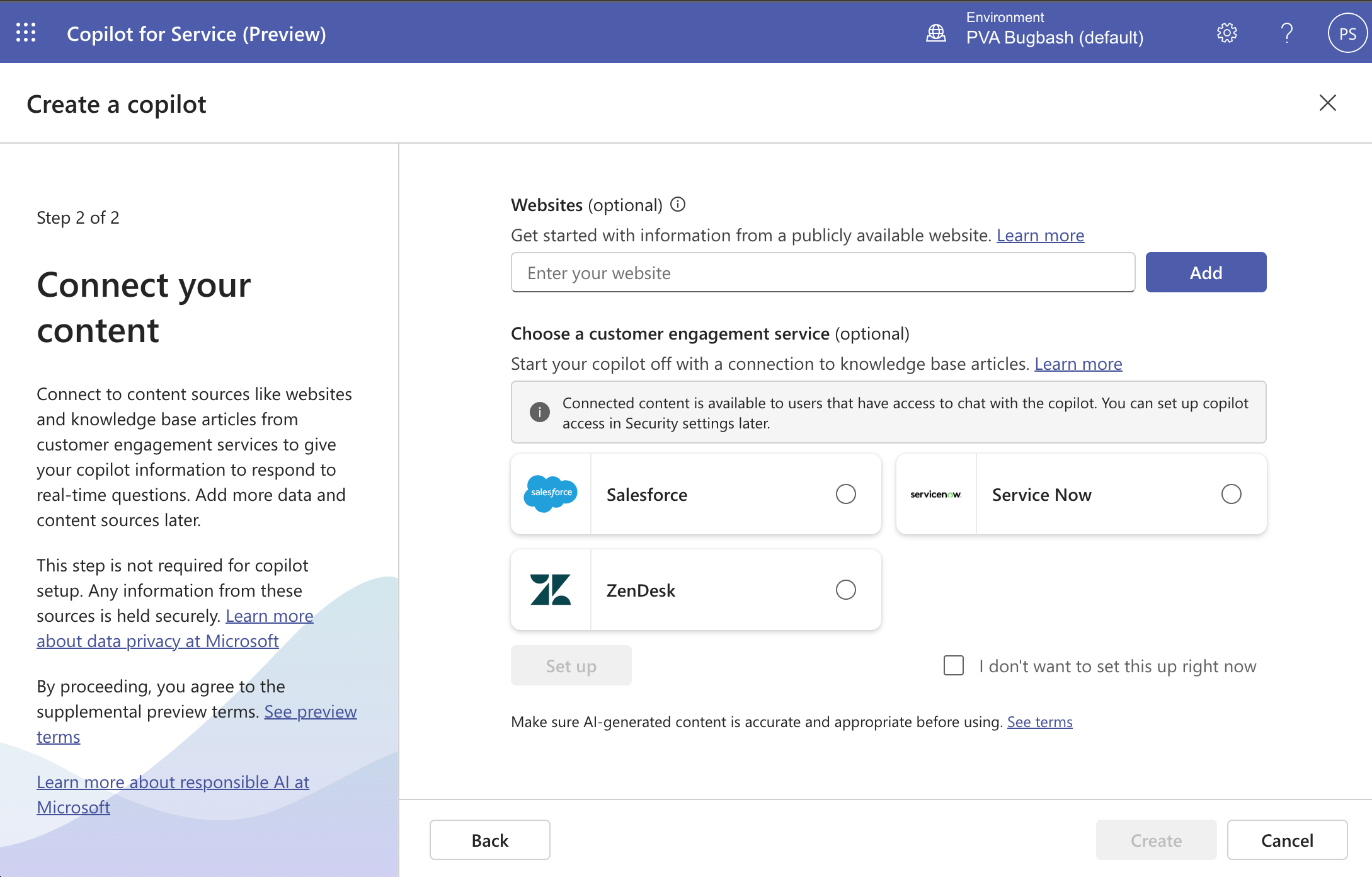Click the Copilot for Service app icon
1372x877 pixels.
pos(27,32)
